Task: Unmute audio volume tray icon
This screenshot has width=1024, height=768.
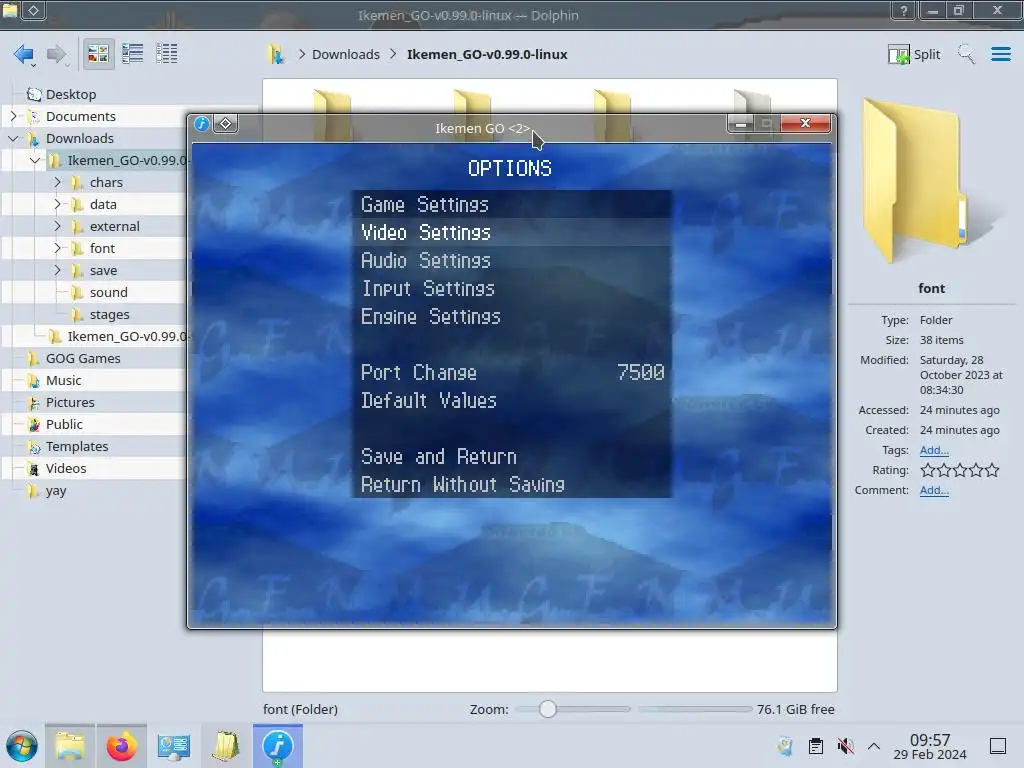Action: tap(845, 746)
